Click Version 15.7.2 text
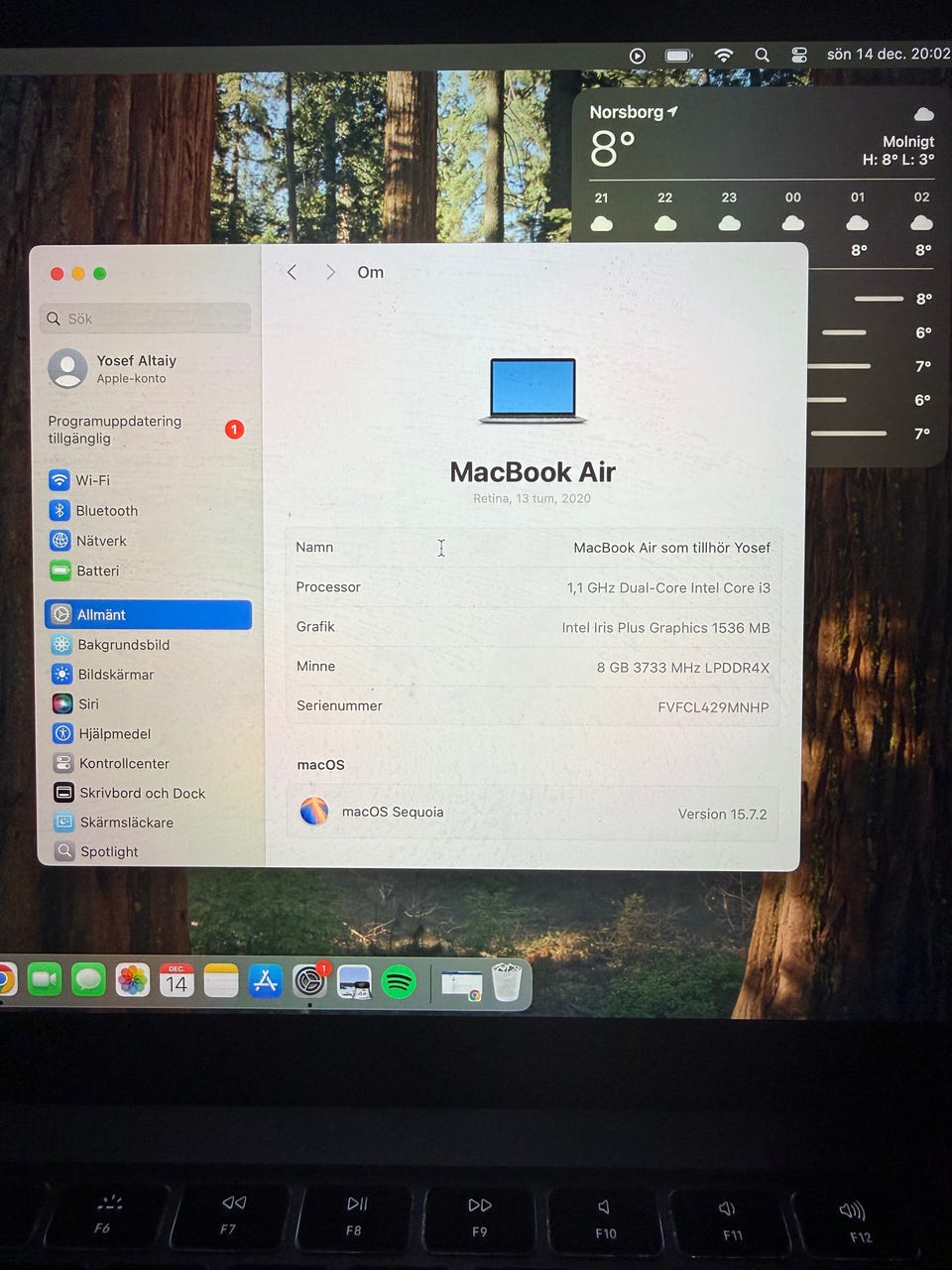The height and width of the screenshot is (1270, 952). coord(722,814)
